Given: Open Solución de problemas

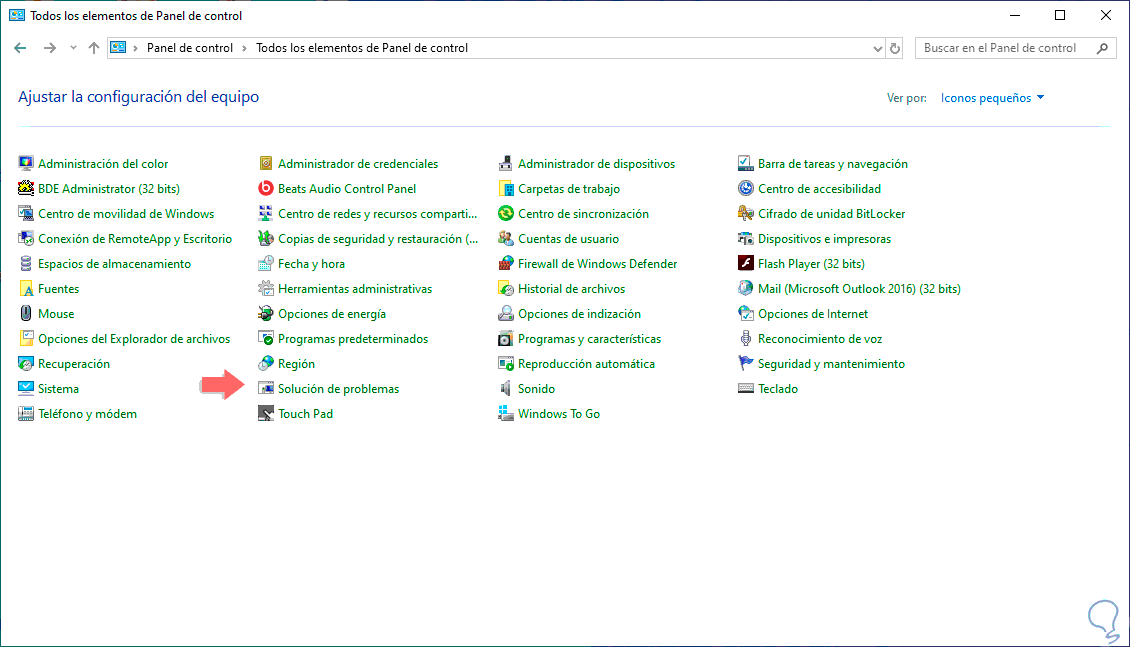Looking at the screenshot, I should (x=339, y=389).
